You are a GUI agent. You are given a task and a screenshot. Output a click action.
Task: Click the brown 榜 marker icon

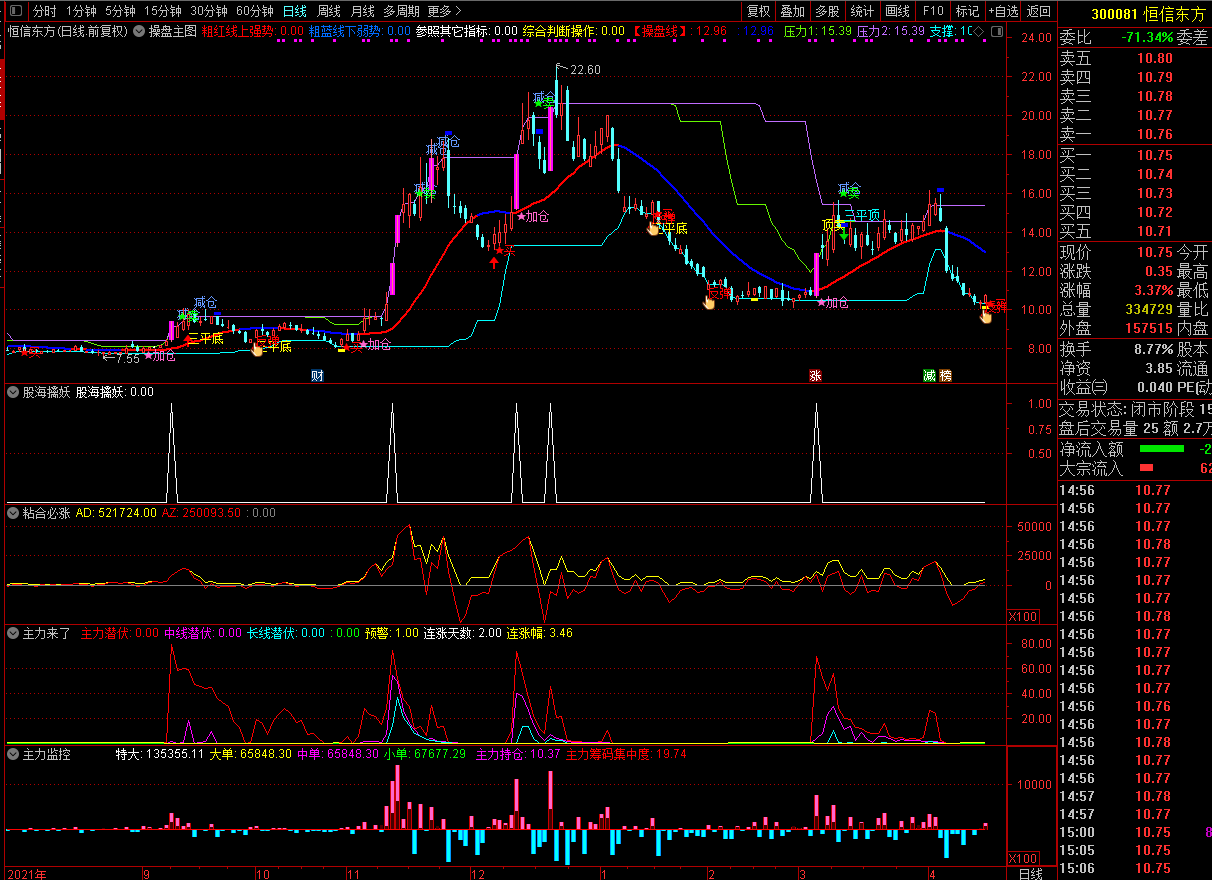(x=945, y=376)
